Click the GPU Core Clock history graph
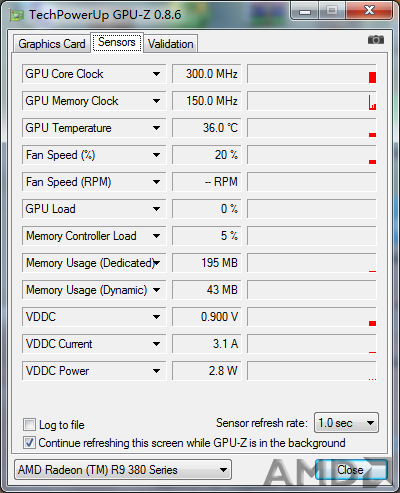Image resolution: width=400 pixels, height=493 pixels. 312,74
